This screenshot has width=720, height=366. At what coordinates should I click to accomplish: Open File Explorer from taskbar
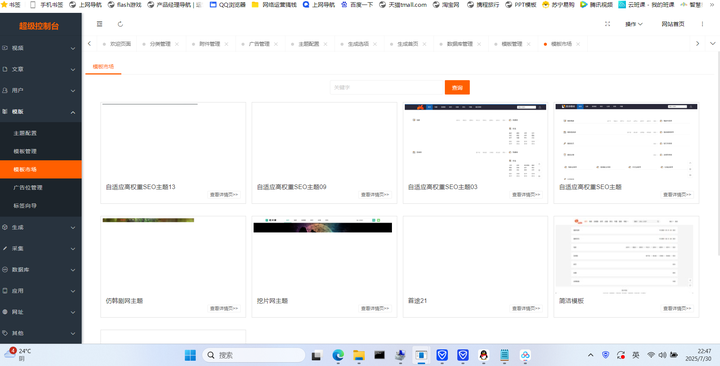[359, 355]
